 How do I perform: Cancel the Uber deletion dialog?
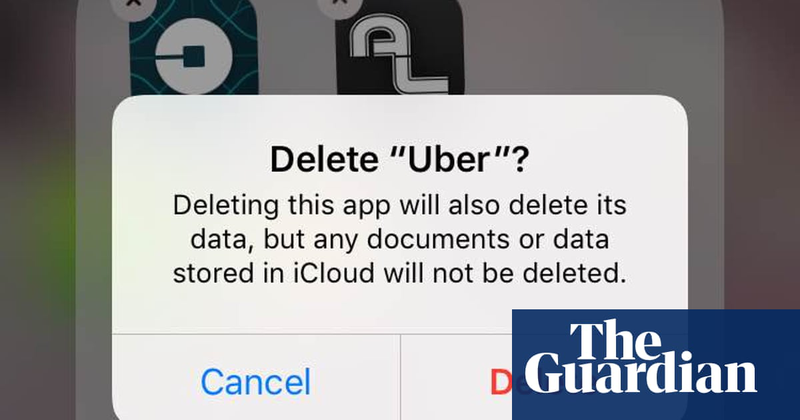click(256, 382)
